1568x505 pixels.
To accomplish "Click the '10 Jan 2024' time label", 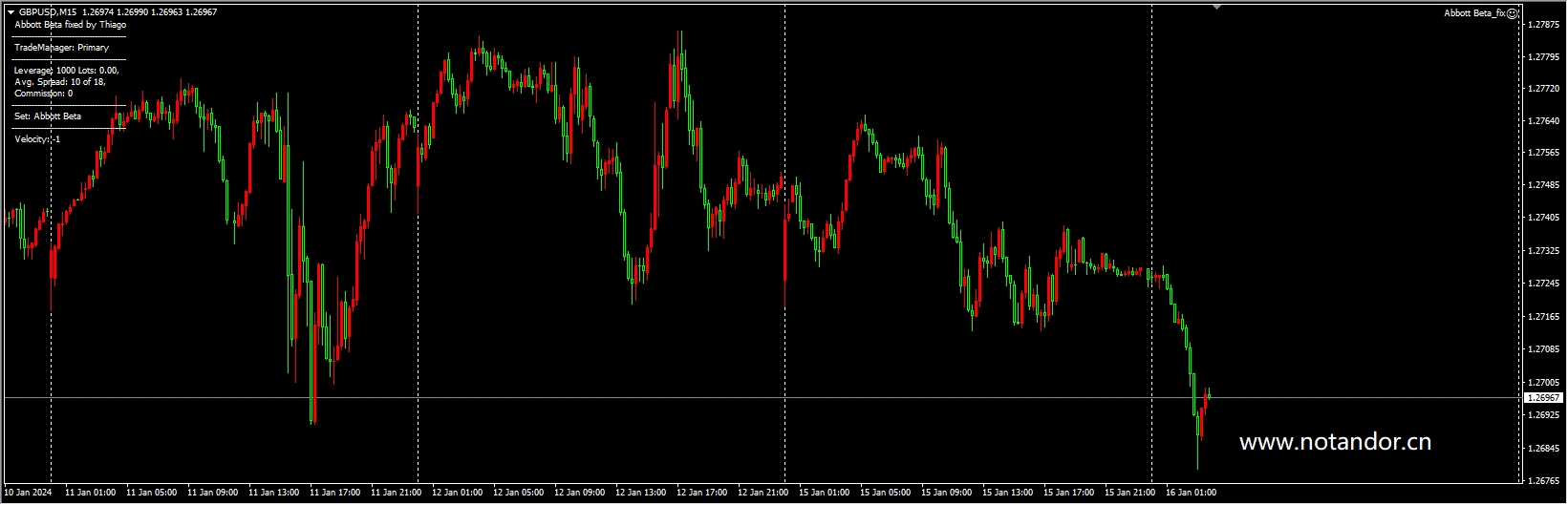I will (28, 493).
